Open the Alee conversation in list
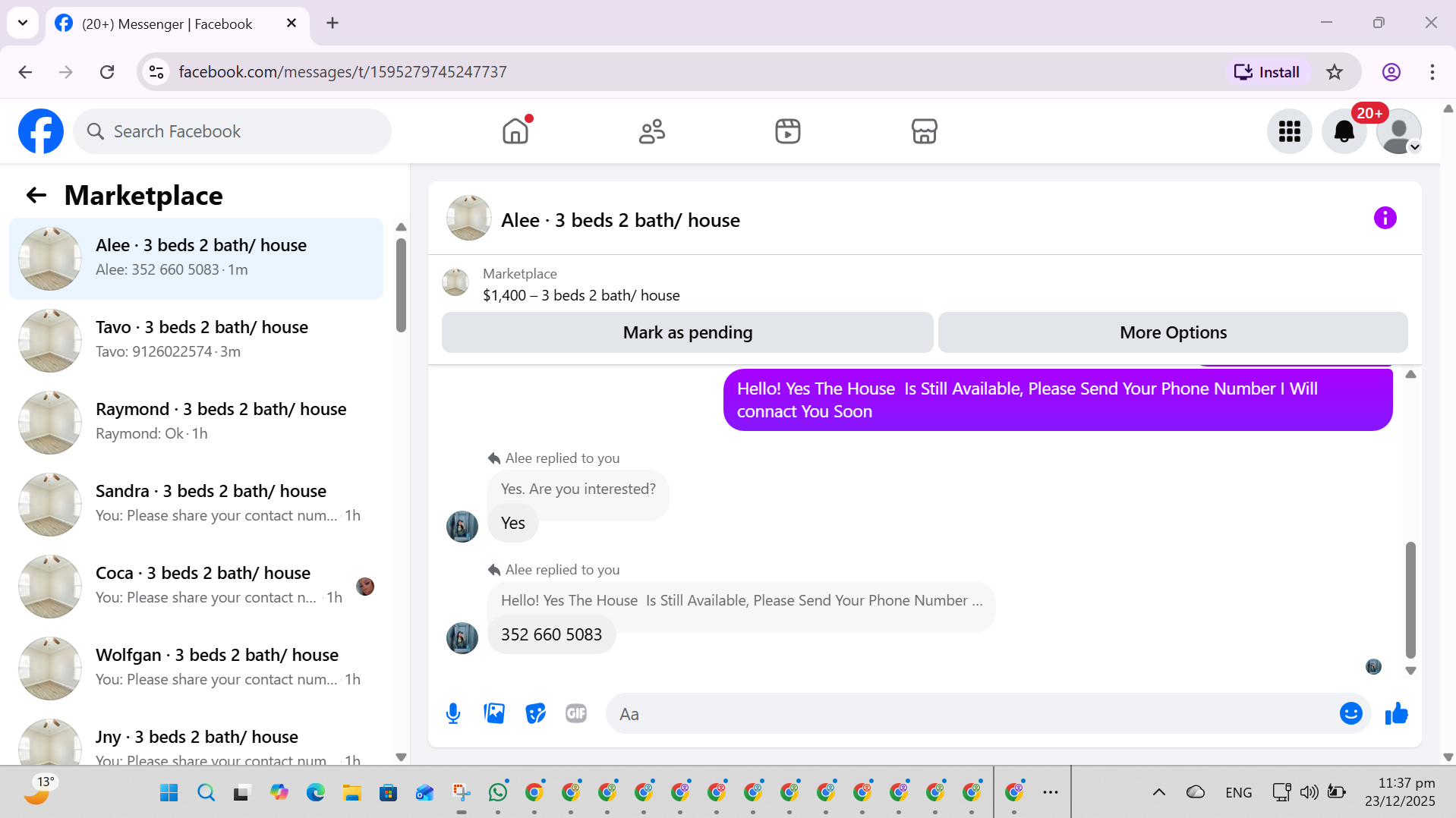 point(196,258)
